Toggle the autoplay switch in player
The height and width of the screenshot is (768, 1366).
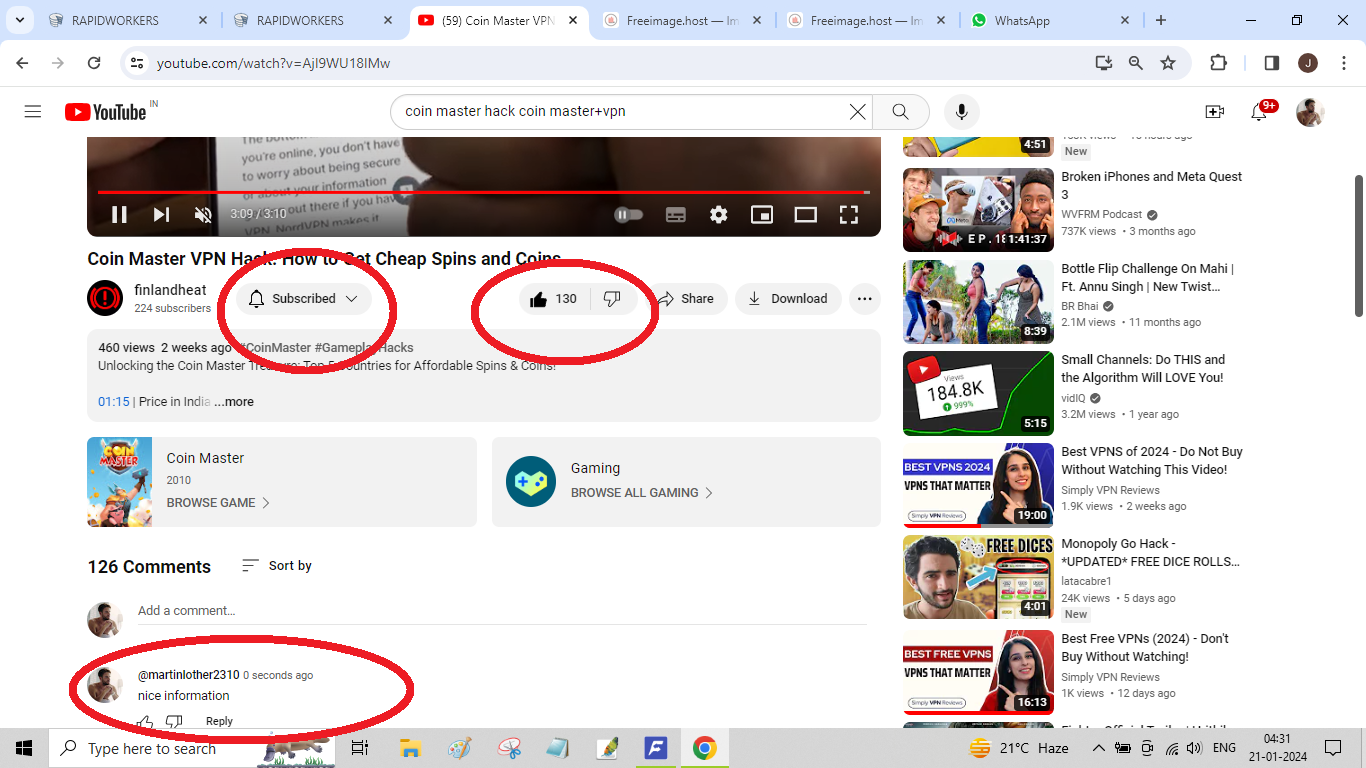click(x=628, y=214)
